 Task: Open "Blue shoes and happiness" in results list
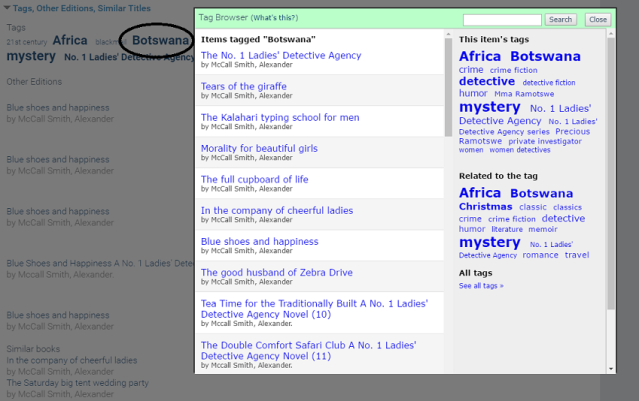[259, 241]
